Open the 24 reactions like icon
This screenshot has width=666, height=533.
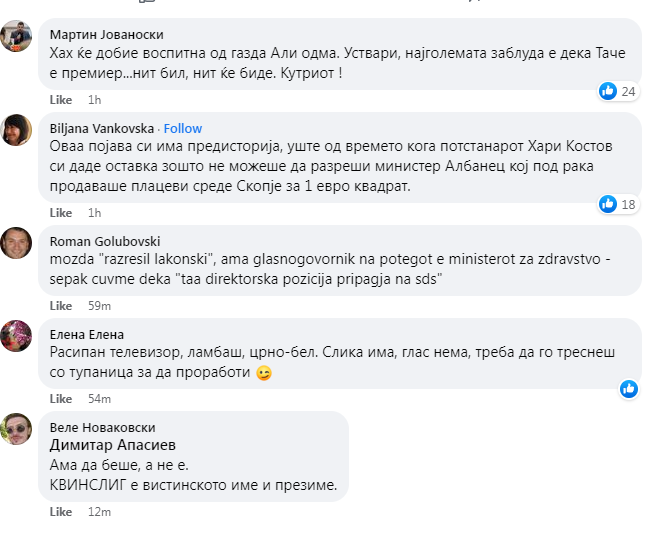click(608, 91)
